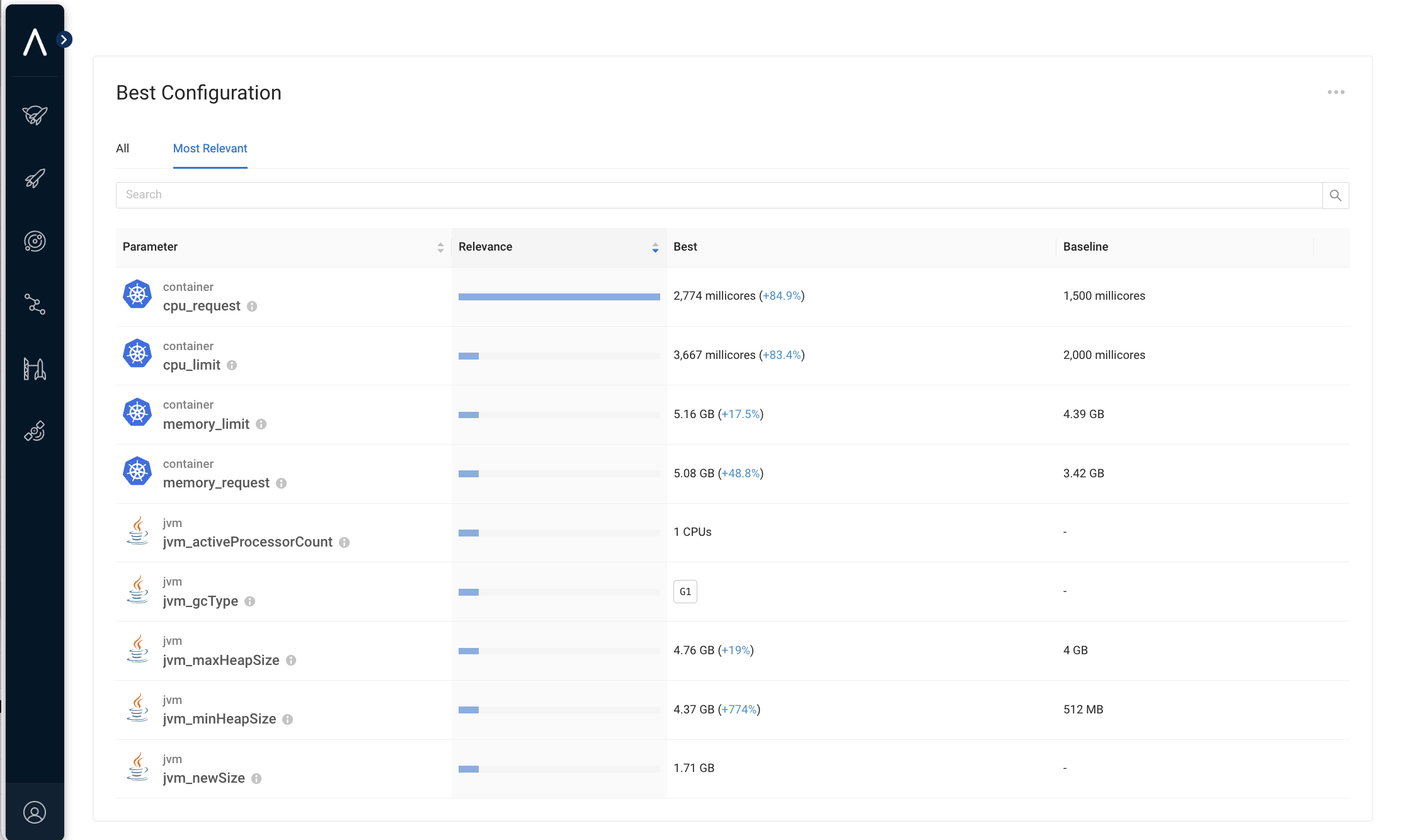Click the Akamas logo in the sidebar
The image size is (1401, 840).
(35, 42)
